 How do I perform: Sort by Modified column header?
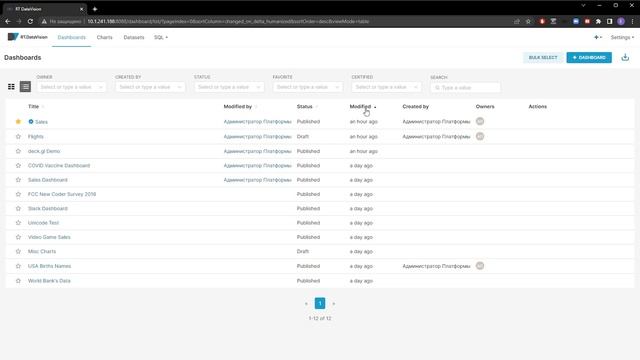[x=360, y=107]
